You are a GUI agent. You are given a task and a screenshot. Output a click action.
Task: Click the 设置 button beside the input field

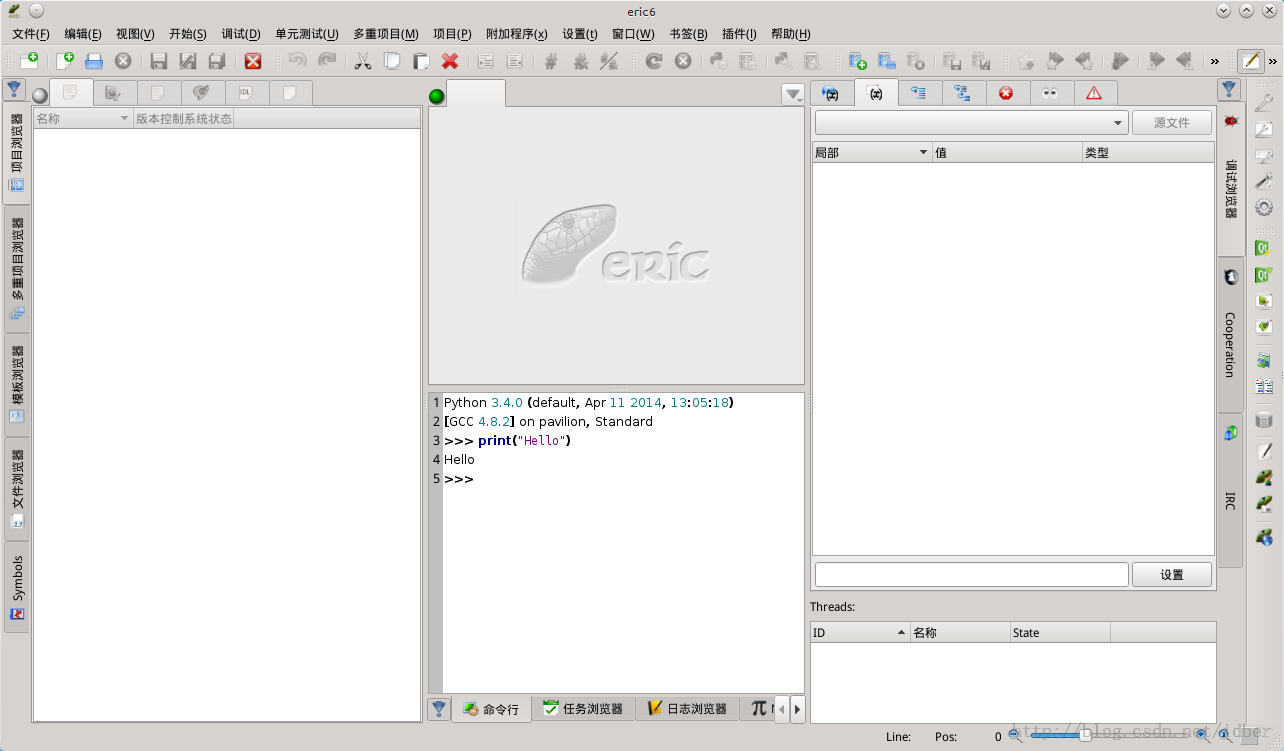coord(1171,574)
